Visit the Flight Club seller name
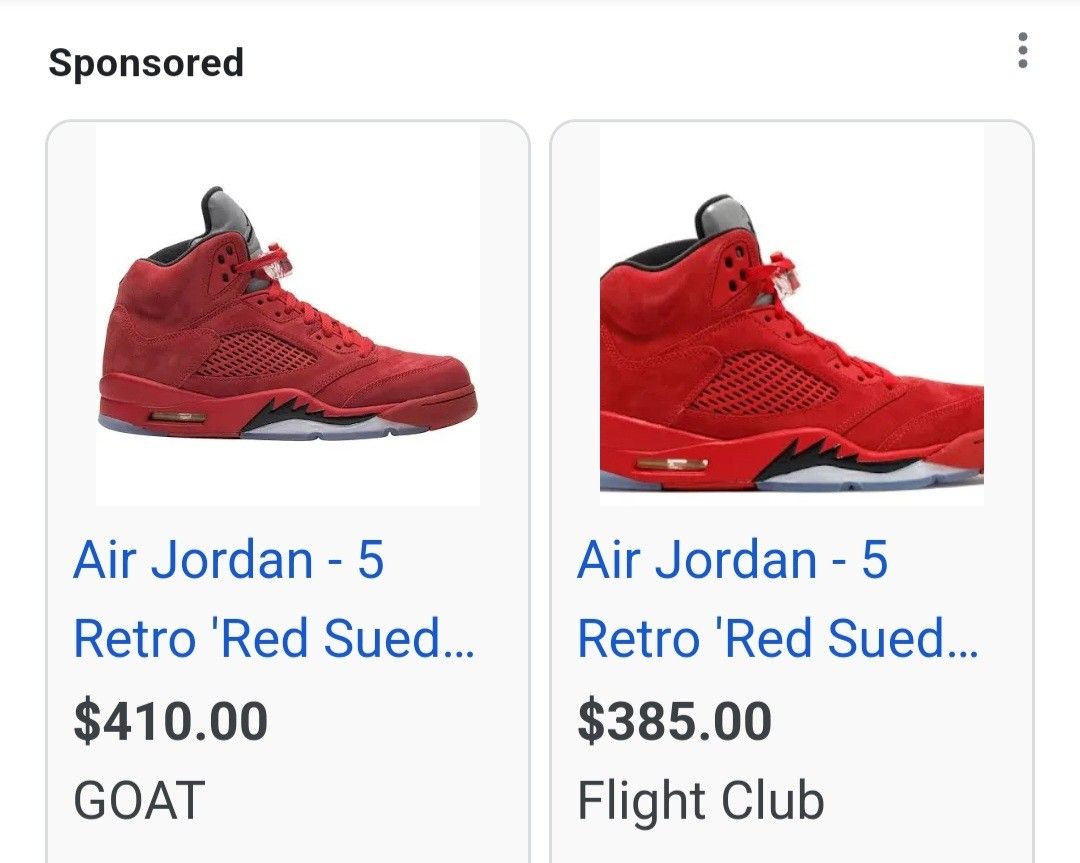The height and width of the screenshot is (863, 1080). point(700,800)
